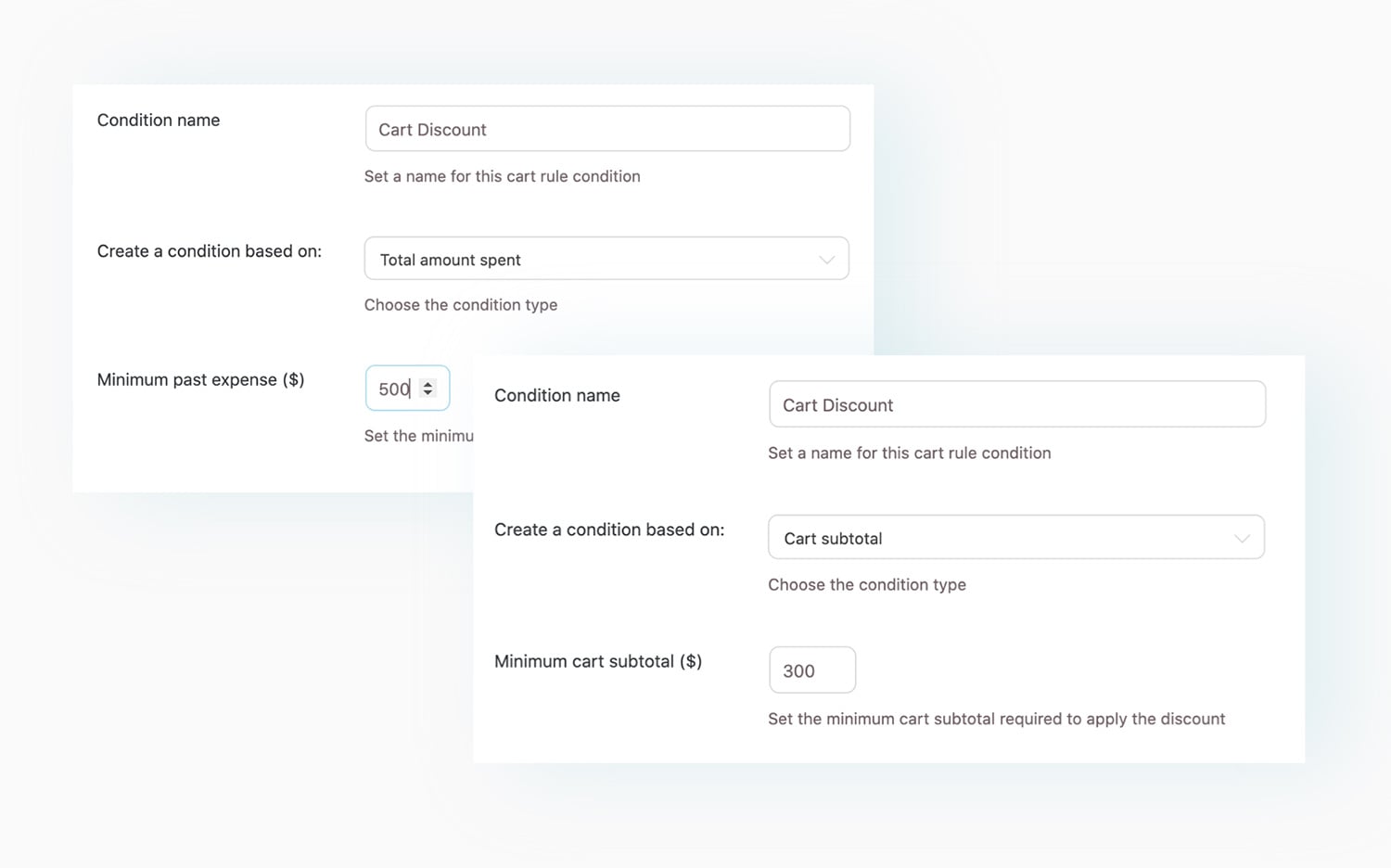The image size is (1391, 868).
Task: Click 'Choose the condition type' hint under Cart subtotal
Action: pyautogui.click(x=867, y=584)
